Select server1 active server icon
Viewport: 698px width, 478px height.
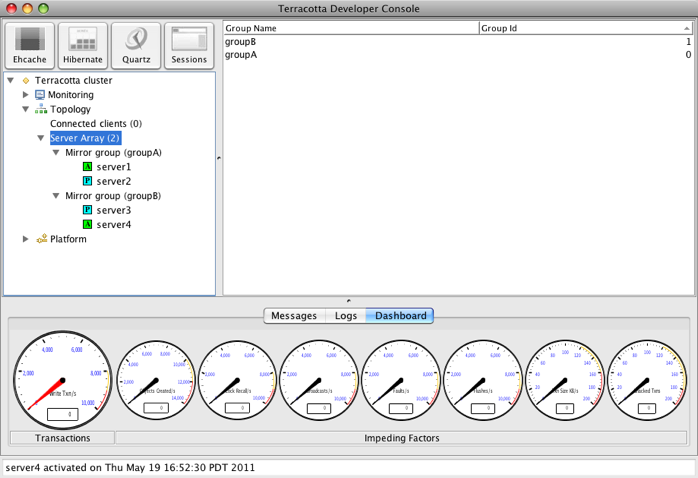pos(87,167)
